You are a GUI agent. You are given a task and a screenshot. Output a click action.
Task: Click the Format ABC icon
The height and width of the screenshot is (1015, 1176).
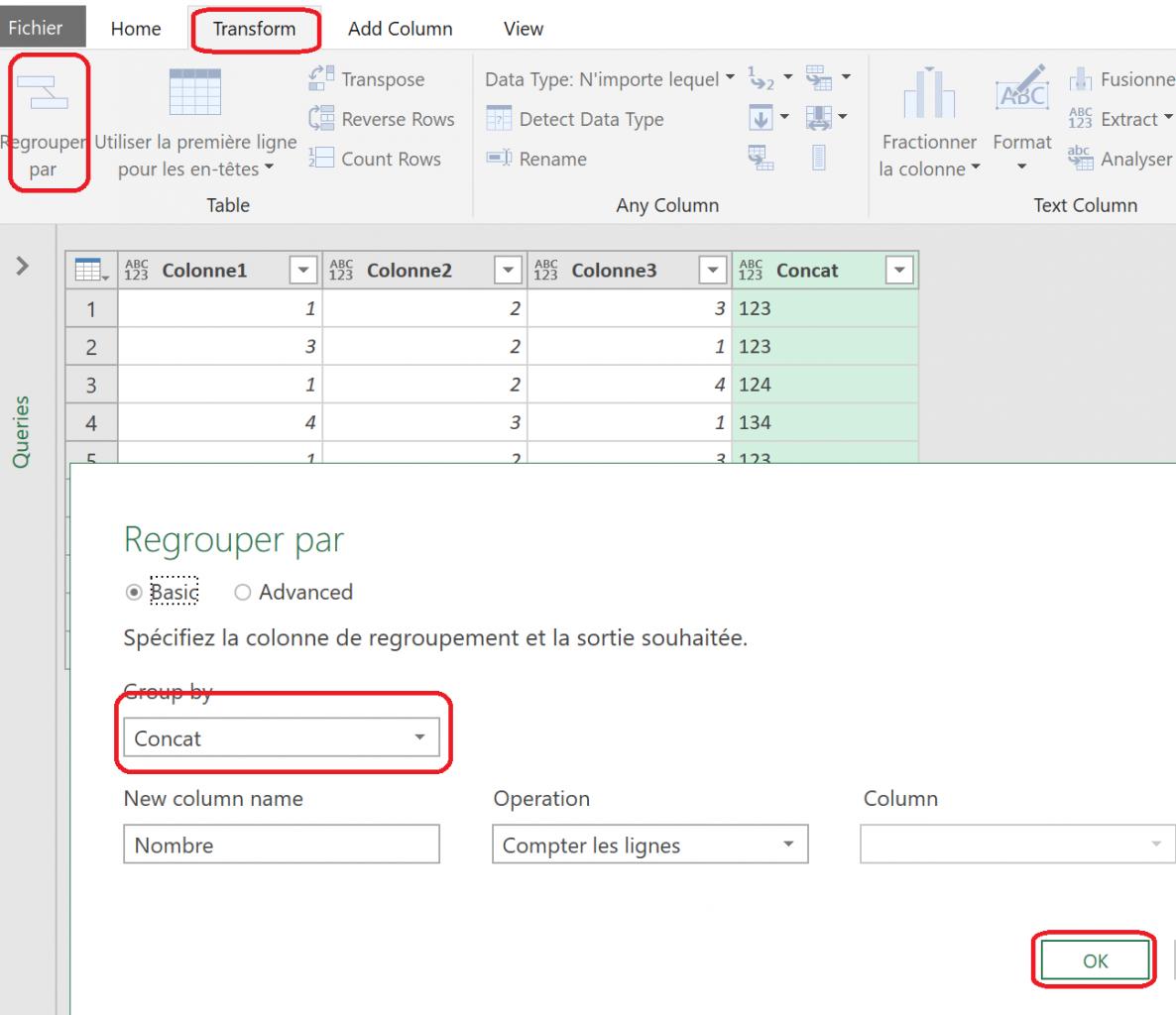click(1021, 88)
